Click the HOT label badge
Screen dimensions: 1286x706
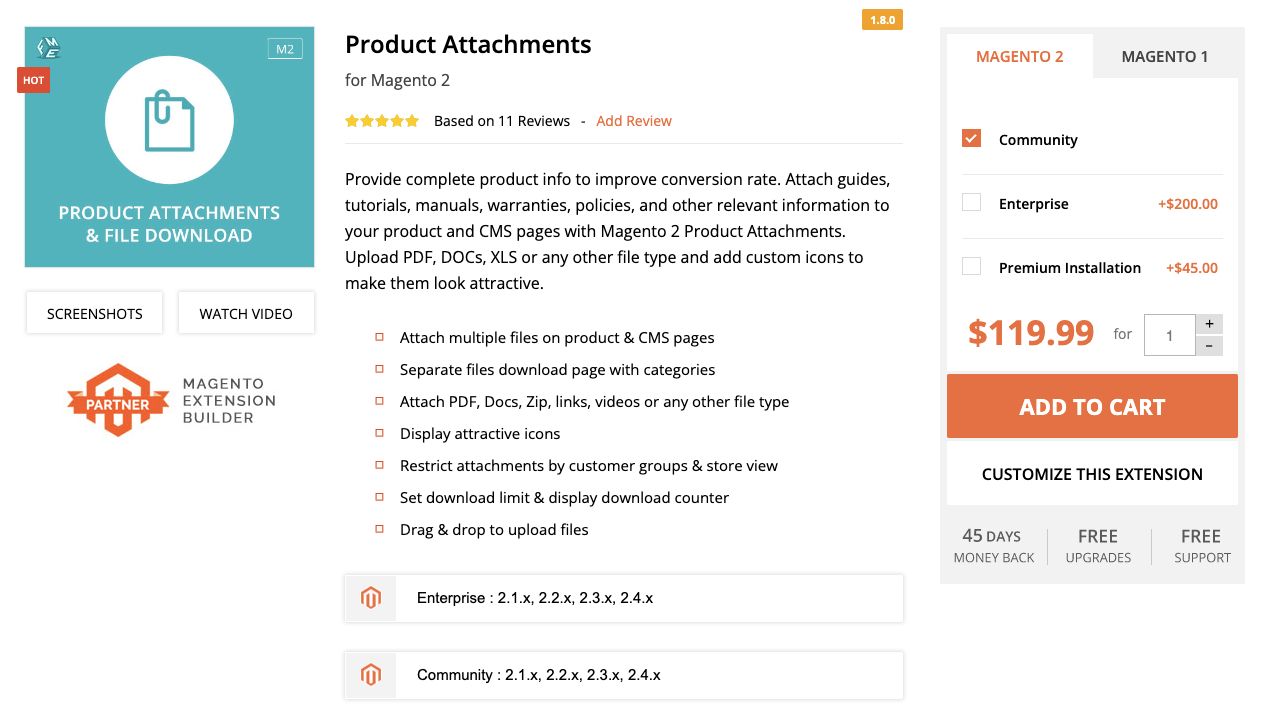click(x=33, y=80)
